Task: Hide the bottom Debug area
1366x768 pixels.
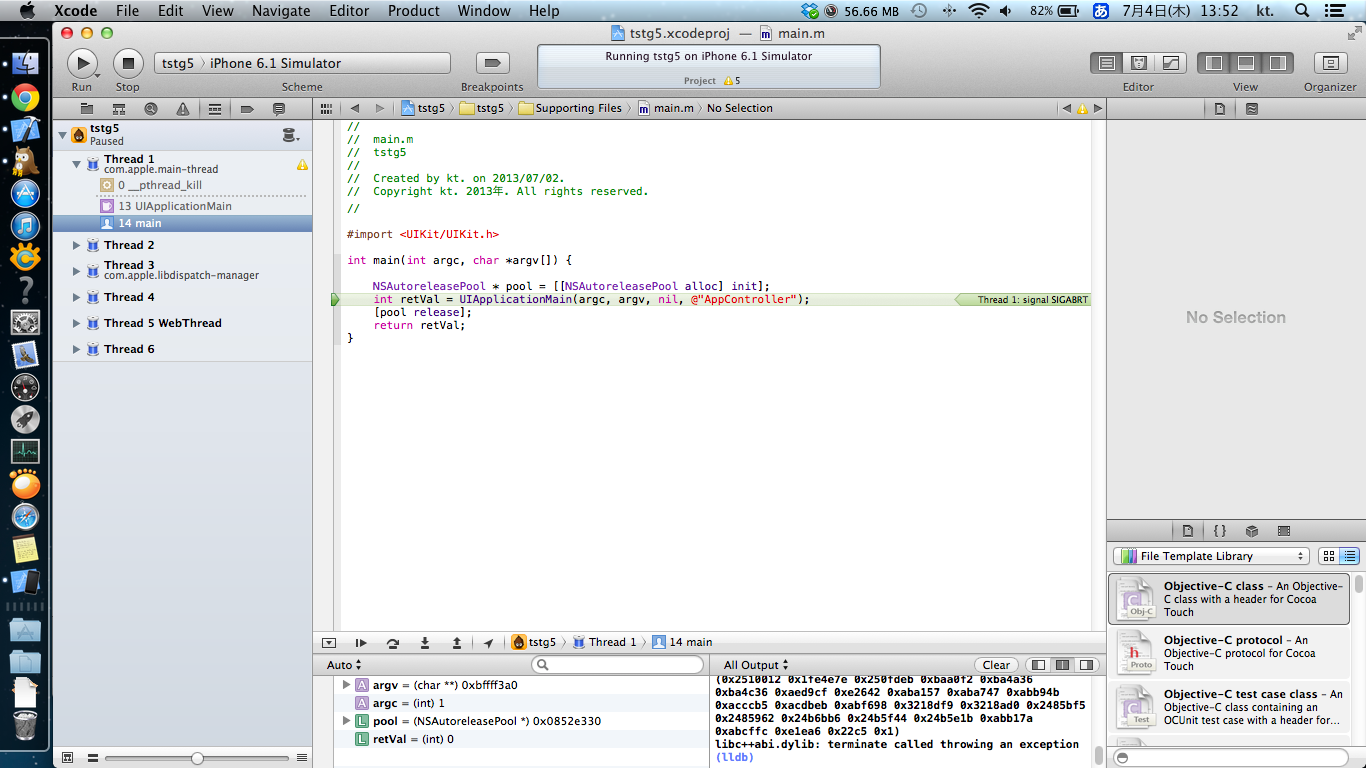Action: point(1246,63)
